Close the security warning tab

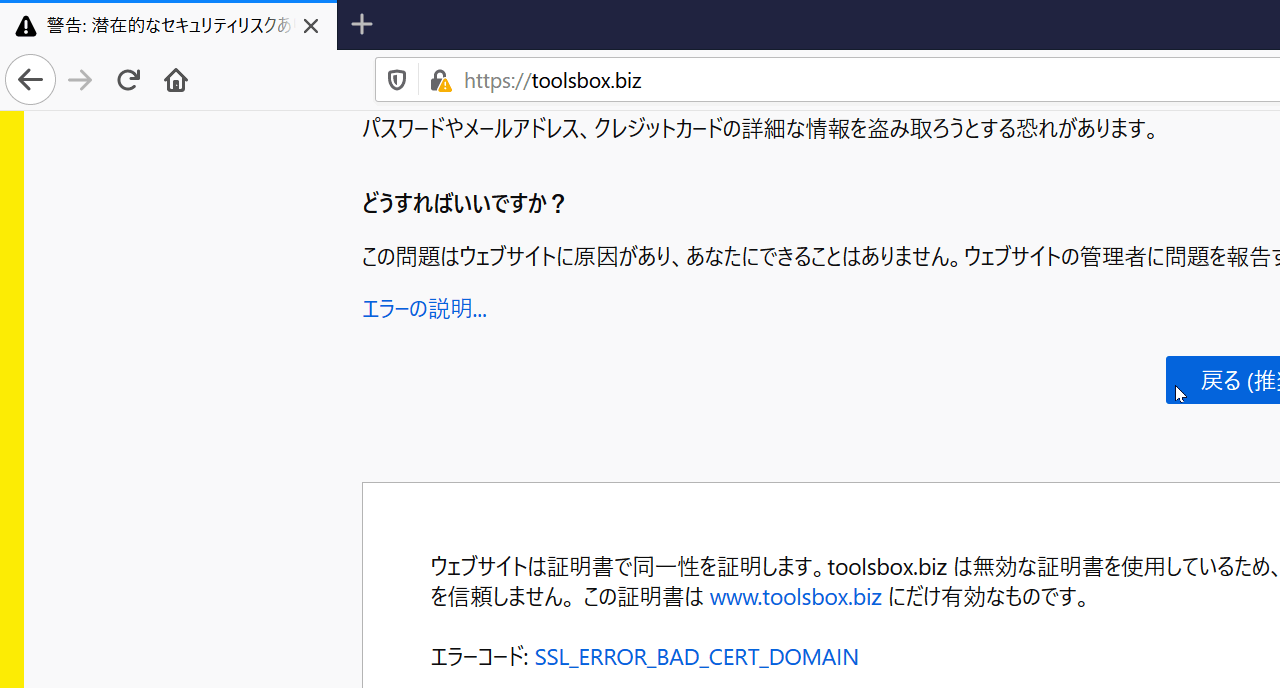(x=311, y=26)
